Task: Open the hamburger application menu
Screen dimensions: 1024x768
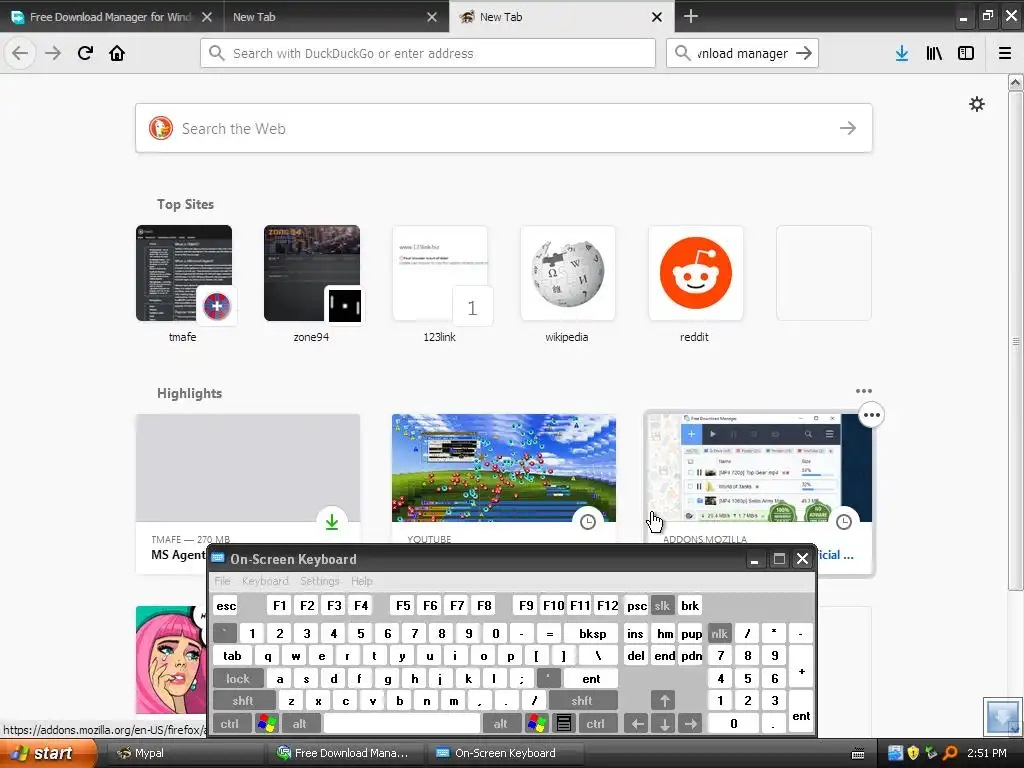Action: point(1005,54)
